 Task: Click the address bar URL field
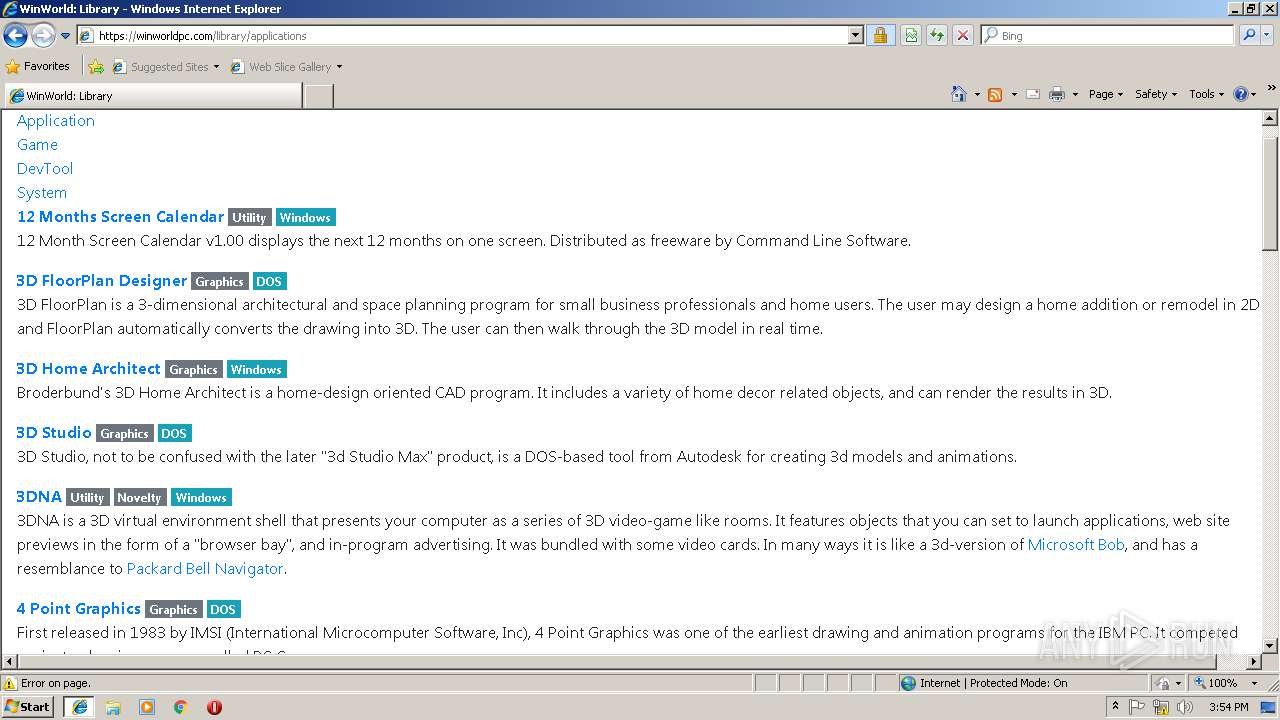(463, 36)
